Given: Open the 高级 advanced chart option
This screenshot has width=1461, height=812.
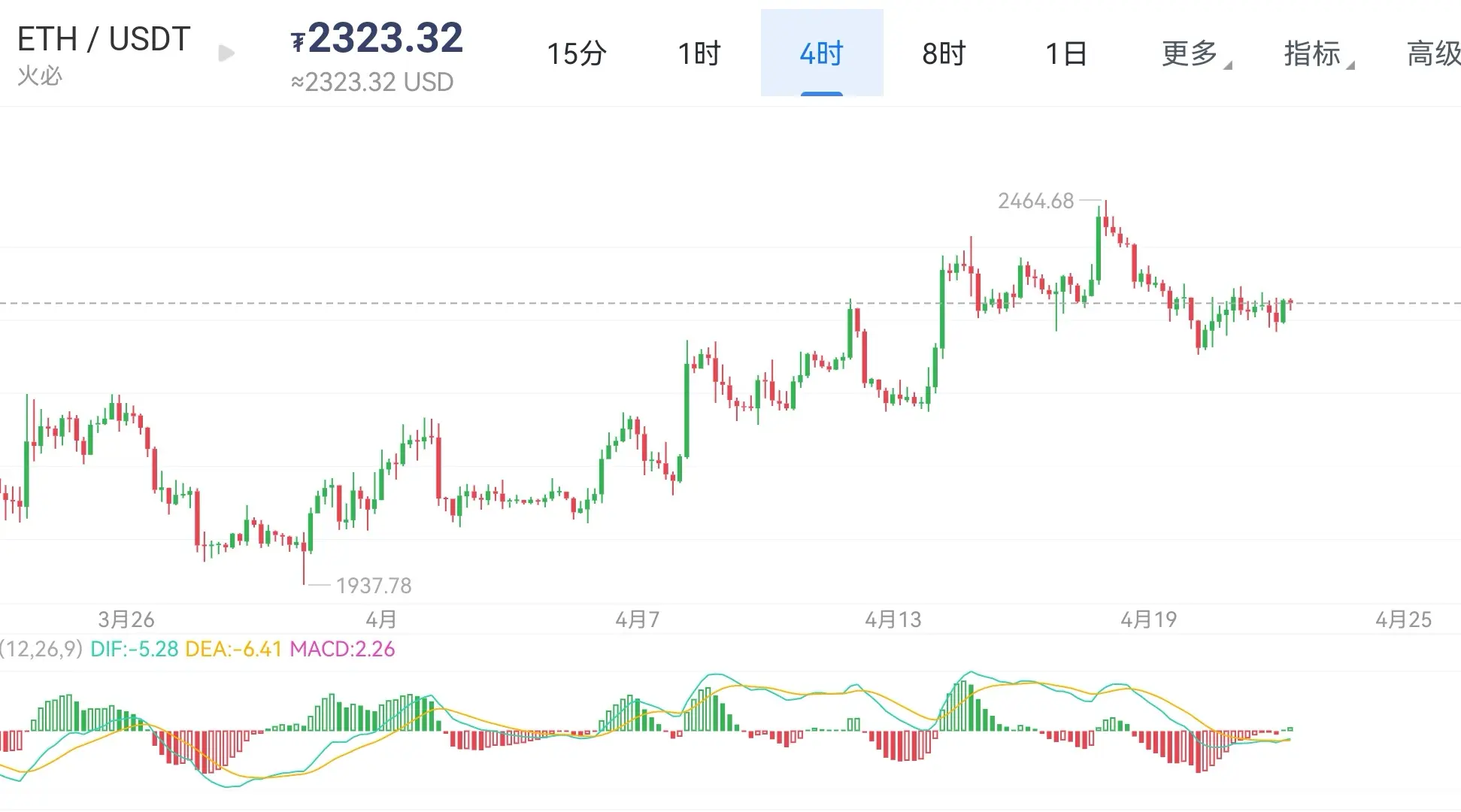Looking at the screenshot, I should [x=1432, y=53].
